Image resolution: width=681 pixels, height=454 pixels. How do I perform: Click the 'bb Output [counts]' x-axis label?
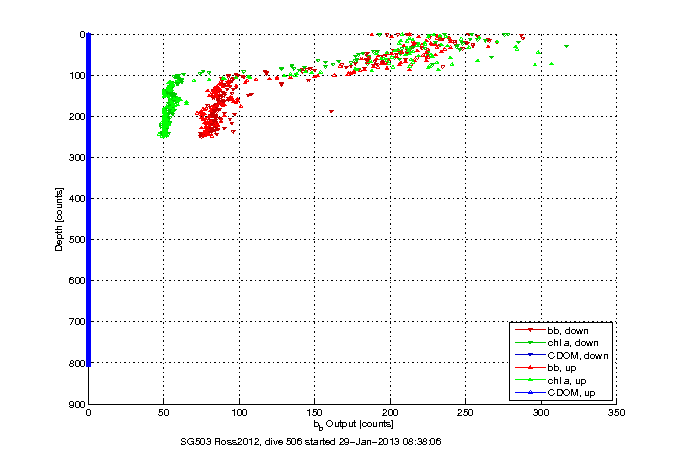pos(354,424)
